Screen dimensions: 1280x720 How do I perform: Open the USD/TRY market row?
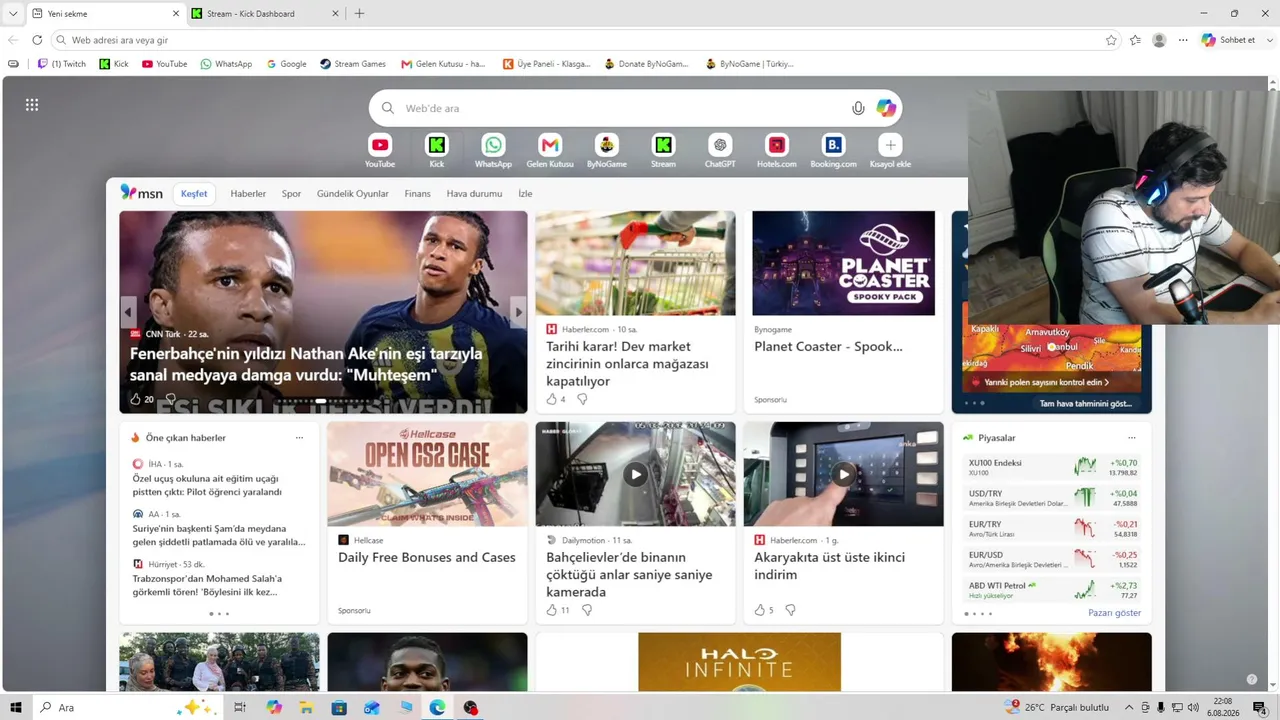(x=1052, y=498)
